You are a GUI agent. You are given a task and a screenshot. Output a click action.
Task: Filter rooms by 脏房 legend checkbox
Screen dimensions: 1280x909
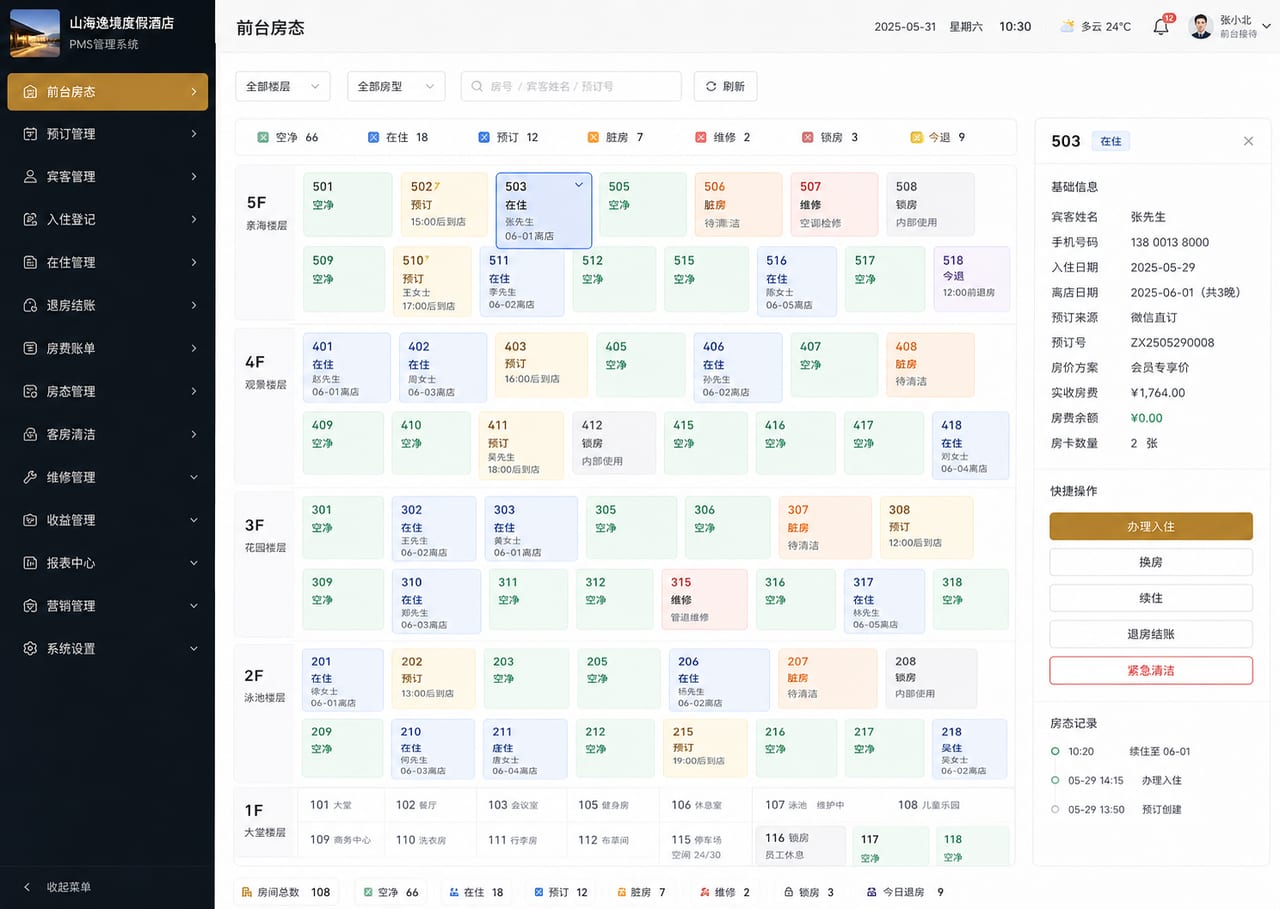coord(593,137)
